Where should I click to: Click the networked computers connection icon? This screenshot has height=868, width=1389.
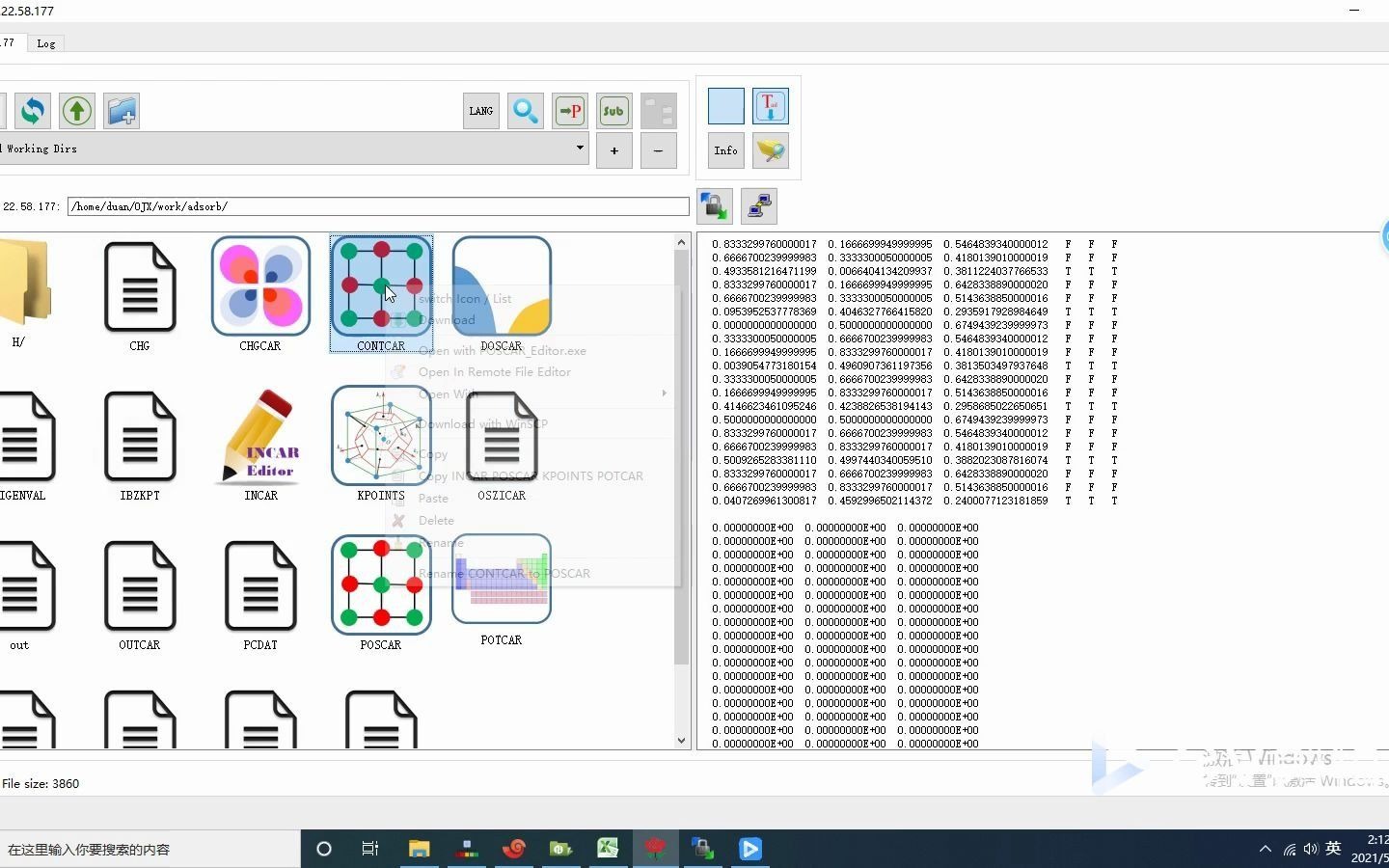pos(759,205)
